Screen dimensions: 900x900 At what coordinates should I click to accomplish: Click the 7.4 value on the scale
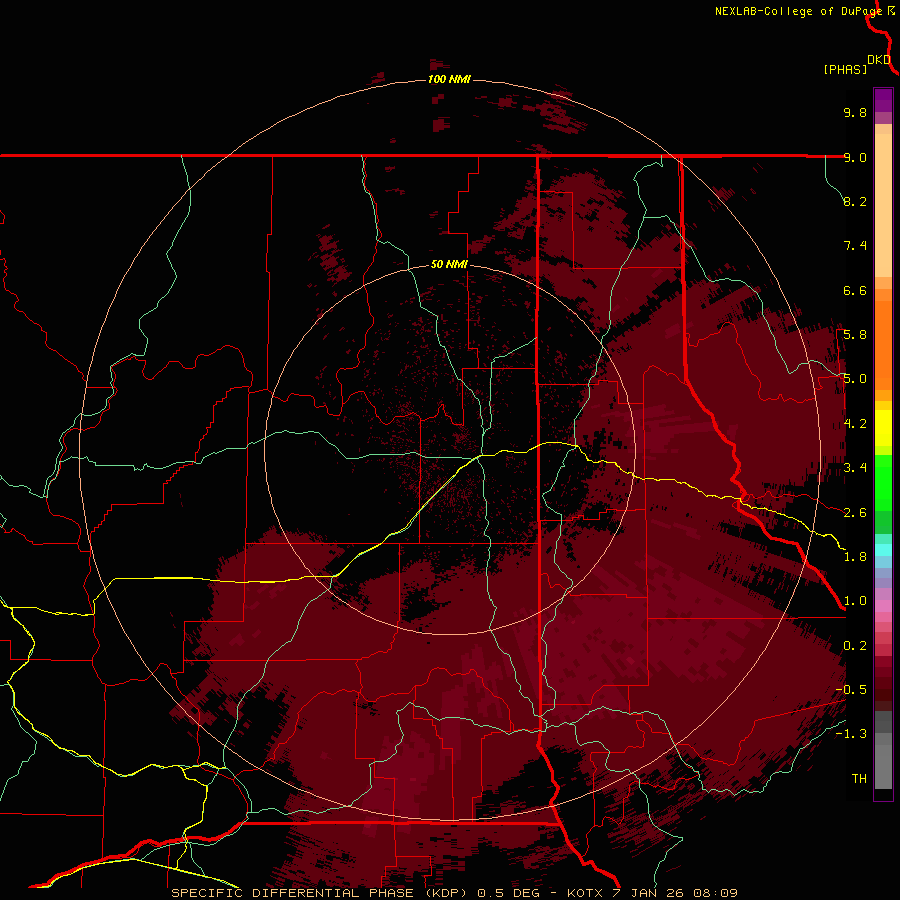855,246
